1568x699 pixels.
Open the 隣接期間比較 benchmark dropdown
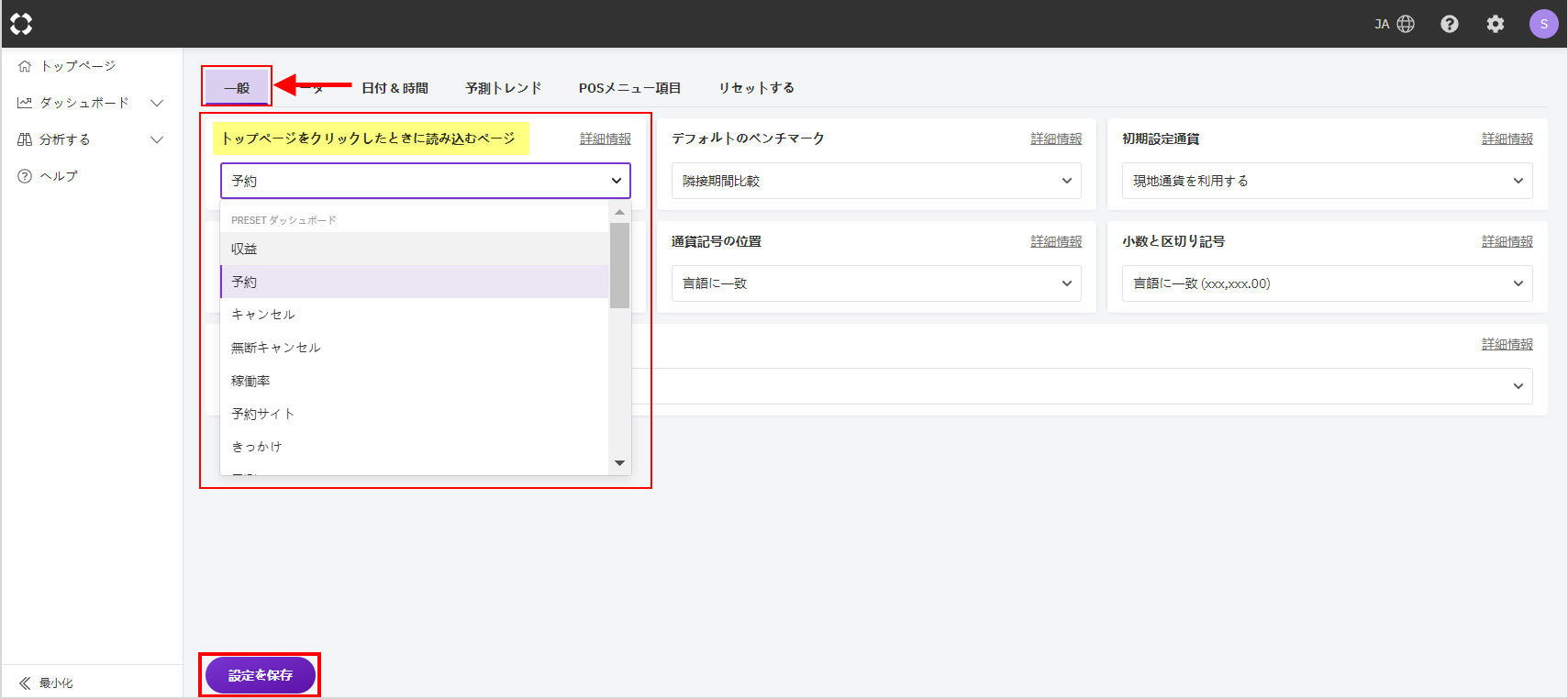pyautogui.click(x=876, y=181)
